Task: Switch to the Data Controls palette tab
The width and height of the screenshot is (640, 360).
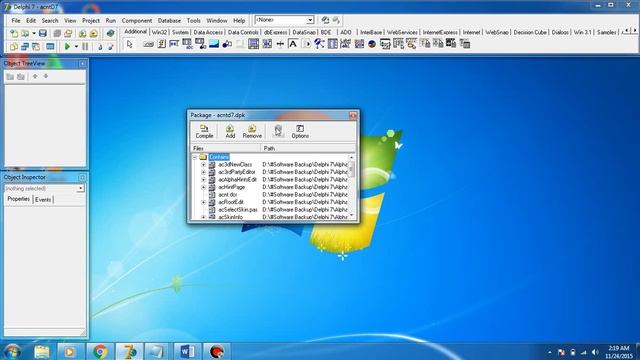Action: click(x=243, y=32)
